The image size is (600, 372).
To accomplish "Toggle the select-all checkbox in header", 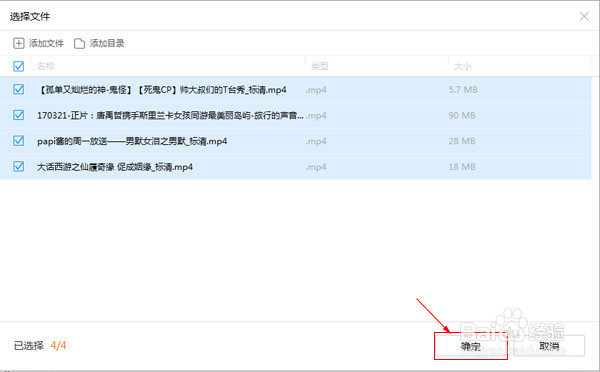I will [x=18, y=66].
